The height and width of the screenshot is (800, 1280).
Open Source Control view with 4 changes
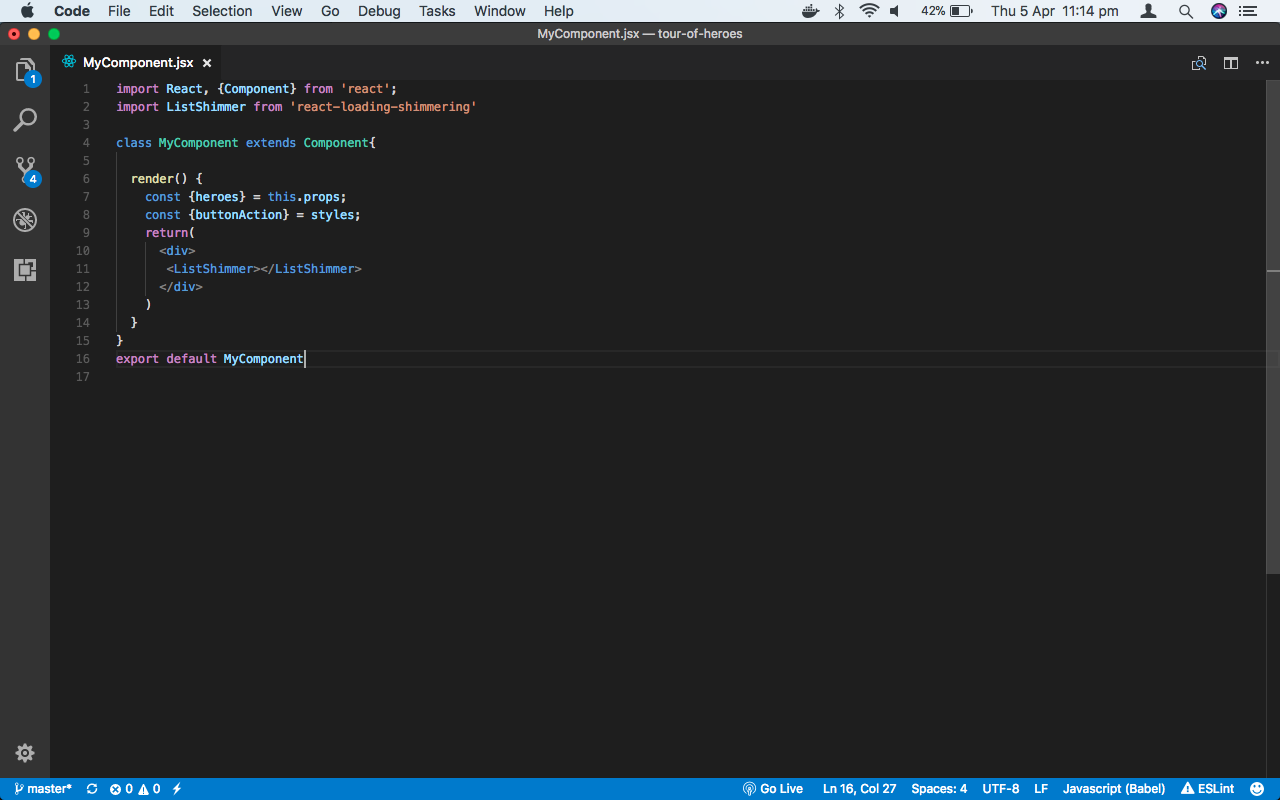(x=25, y=170)
